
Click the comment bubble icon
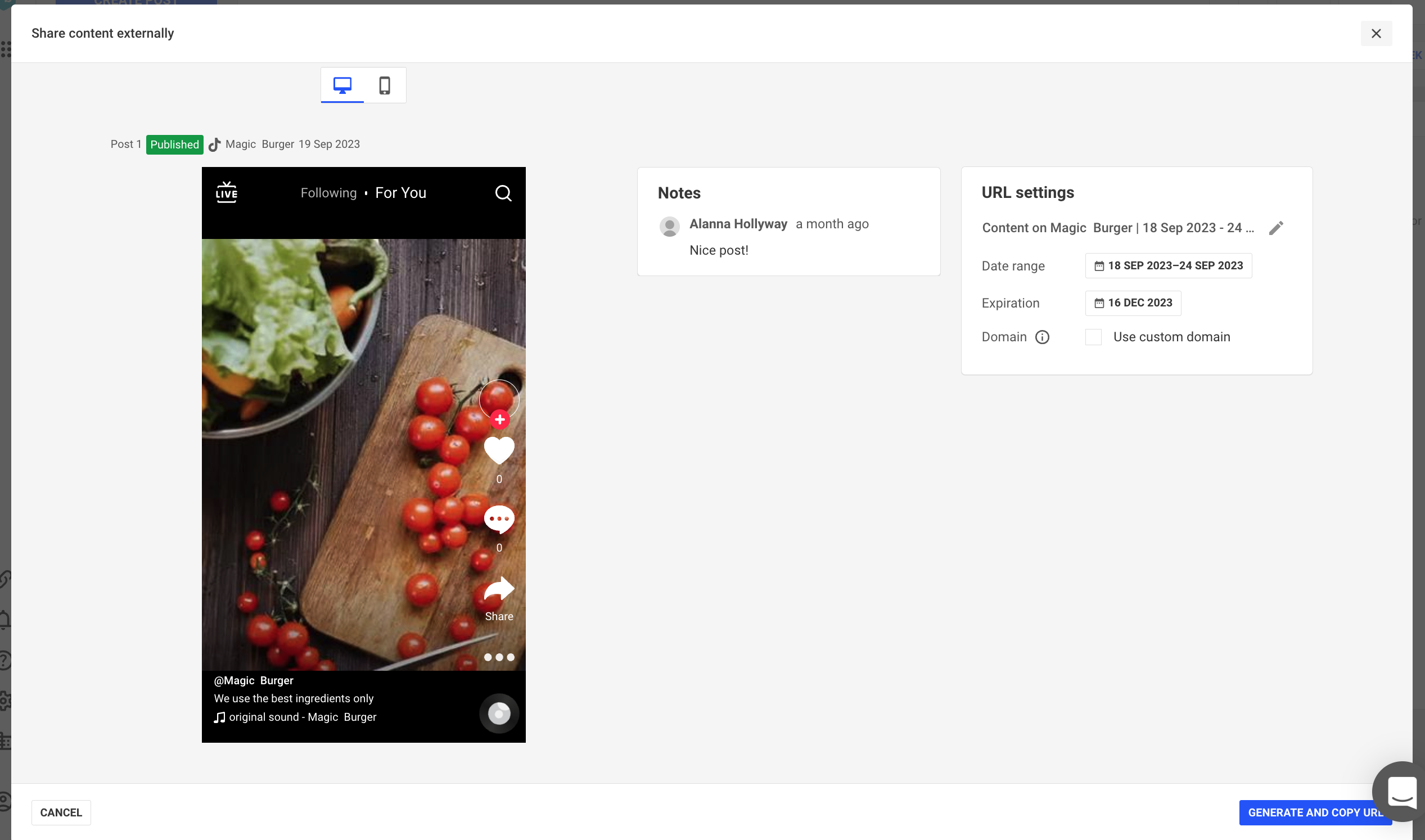click(x=499, y=520)
